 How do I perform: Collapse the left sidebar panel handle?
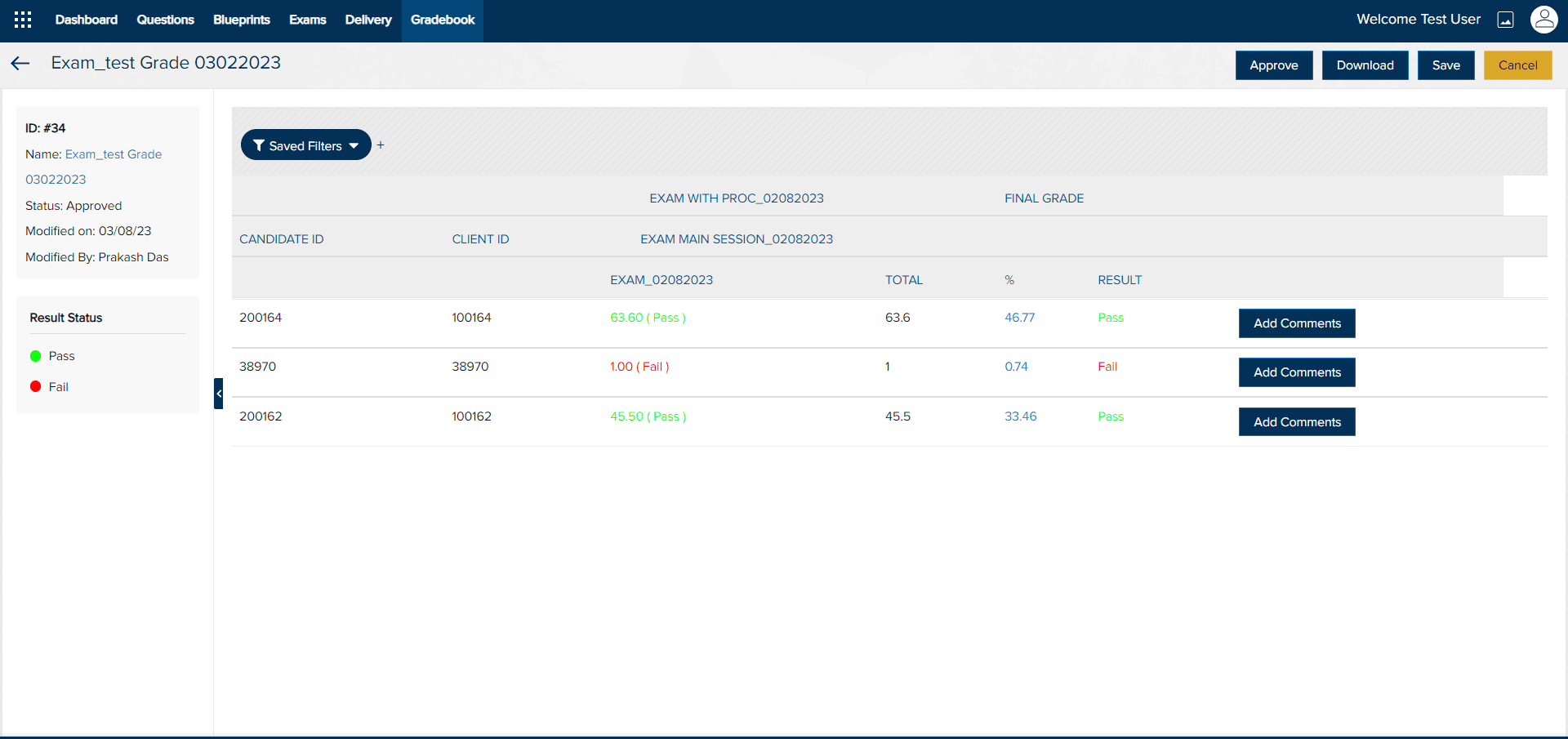point(218,394)
